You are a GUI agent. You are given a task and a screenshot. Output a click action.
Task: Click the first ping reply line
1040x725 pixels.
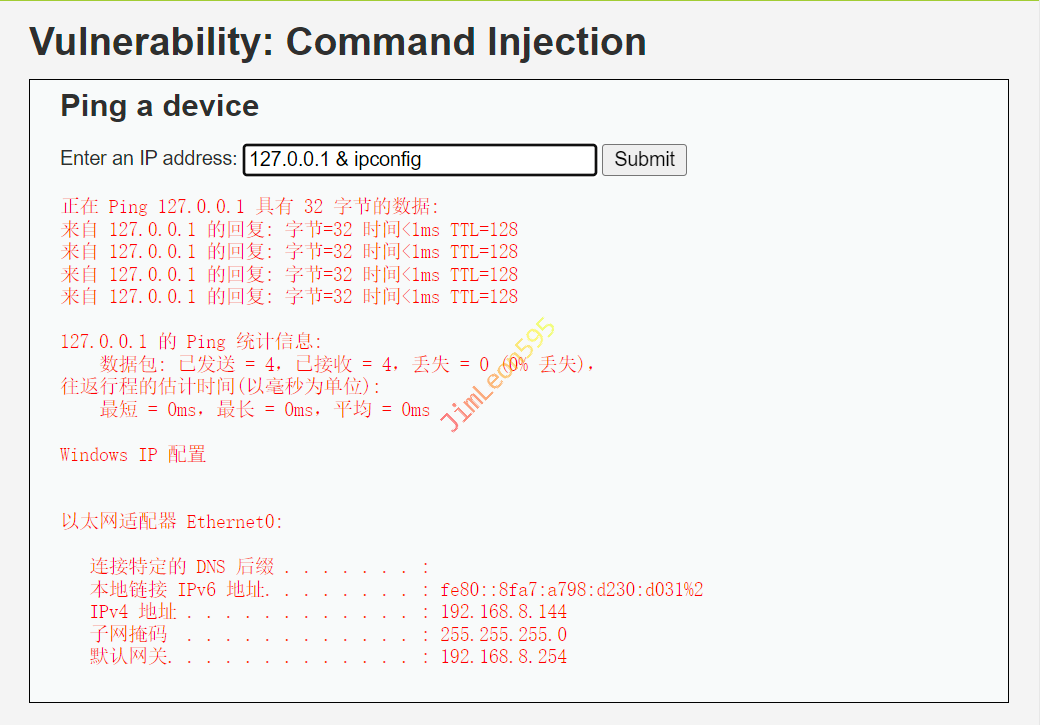290,229
